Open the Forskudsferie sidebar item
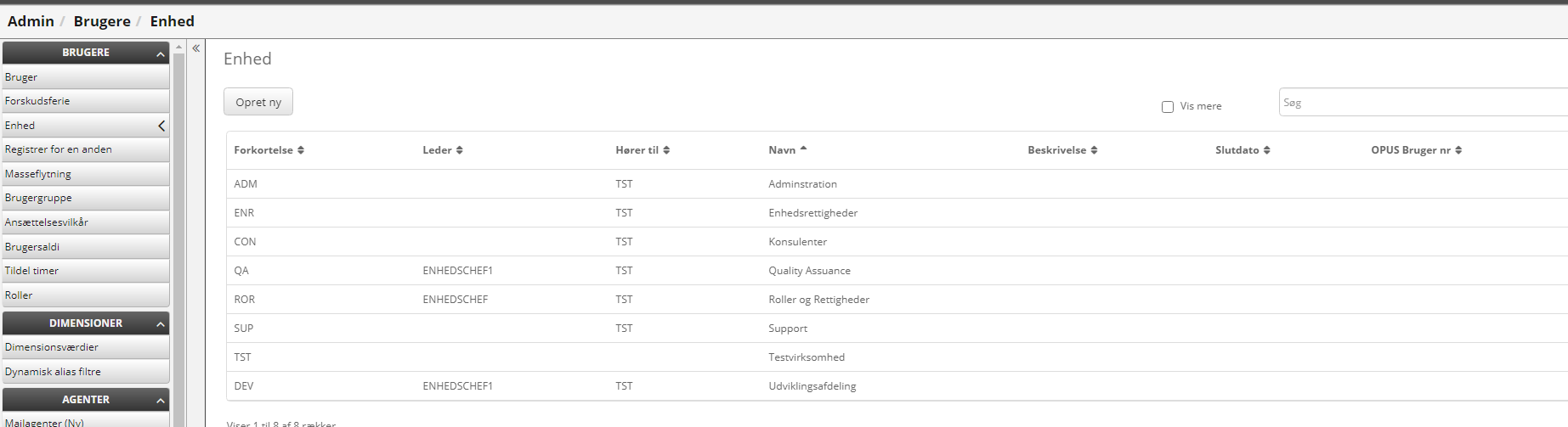The height and width of the screenshot is (427, 1568). click(x=37, y=101)
